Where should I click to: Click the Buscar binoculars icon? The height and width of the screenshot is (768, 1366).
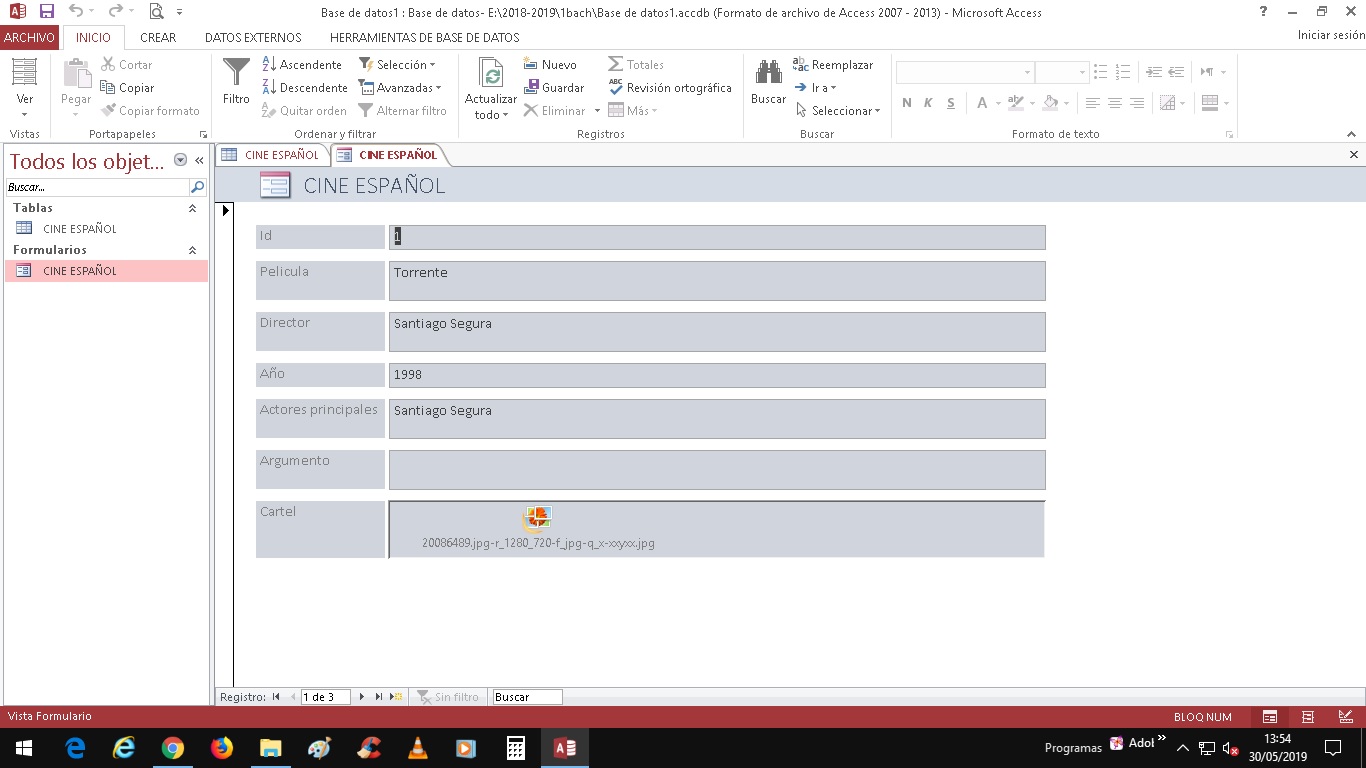click(768, 72)
